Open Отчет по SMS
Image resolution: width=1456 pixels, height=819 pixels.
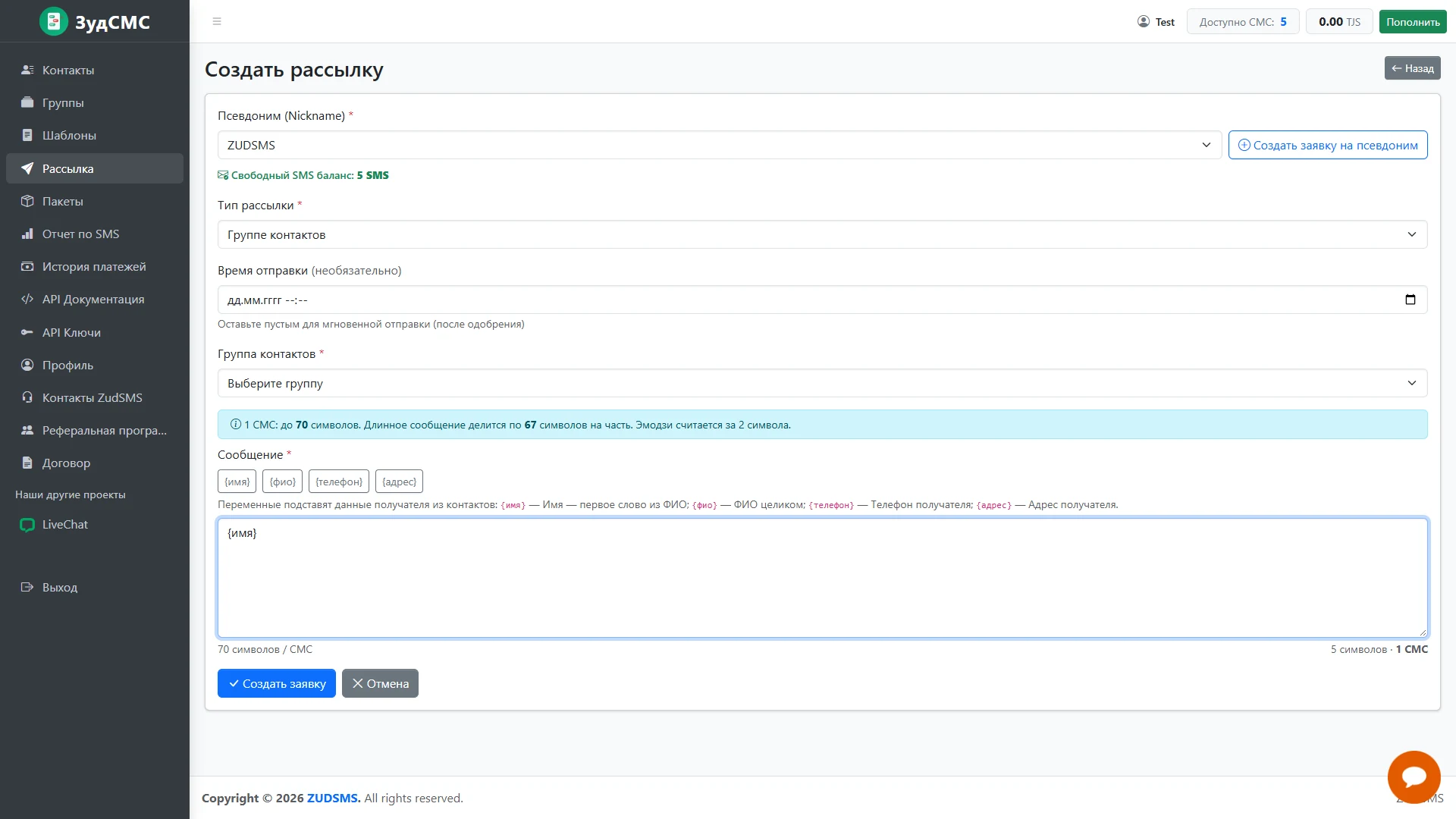tap(95, 234)
